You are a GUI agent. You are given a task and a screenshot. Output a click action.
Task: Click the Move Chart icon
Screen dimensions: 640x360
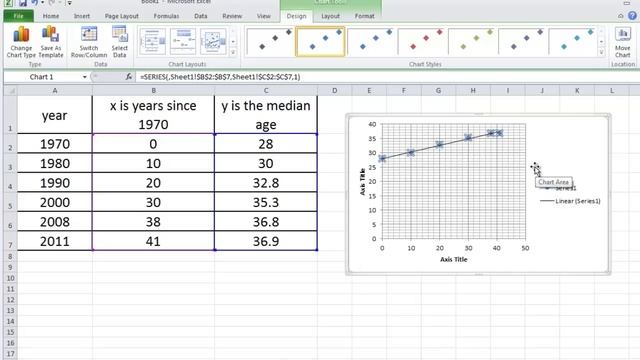[622, 42]
